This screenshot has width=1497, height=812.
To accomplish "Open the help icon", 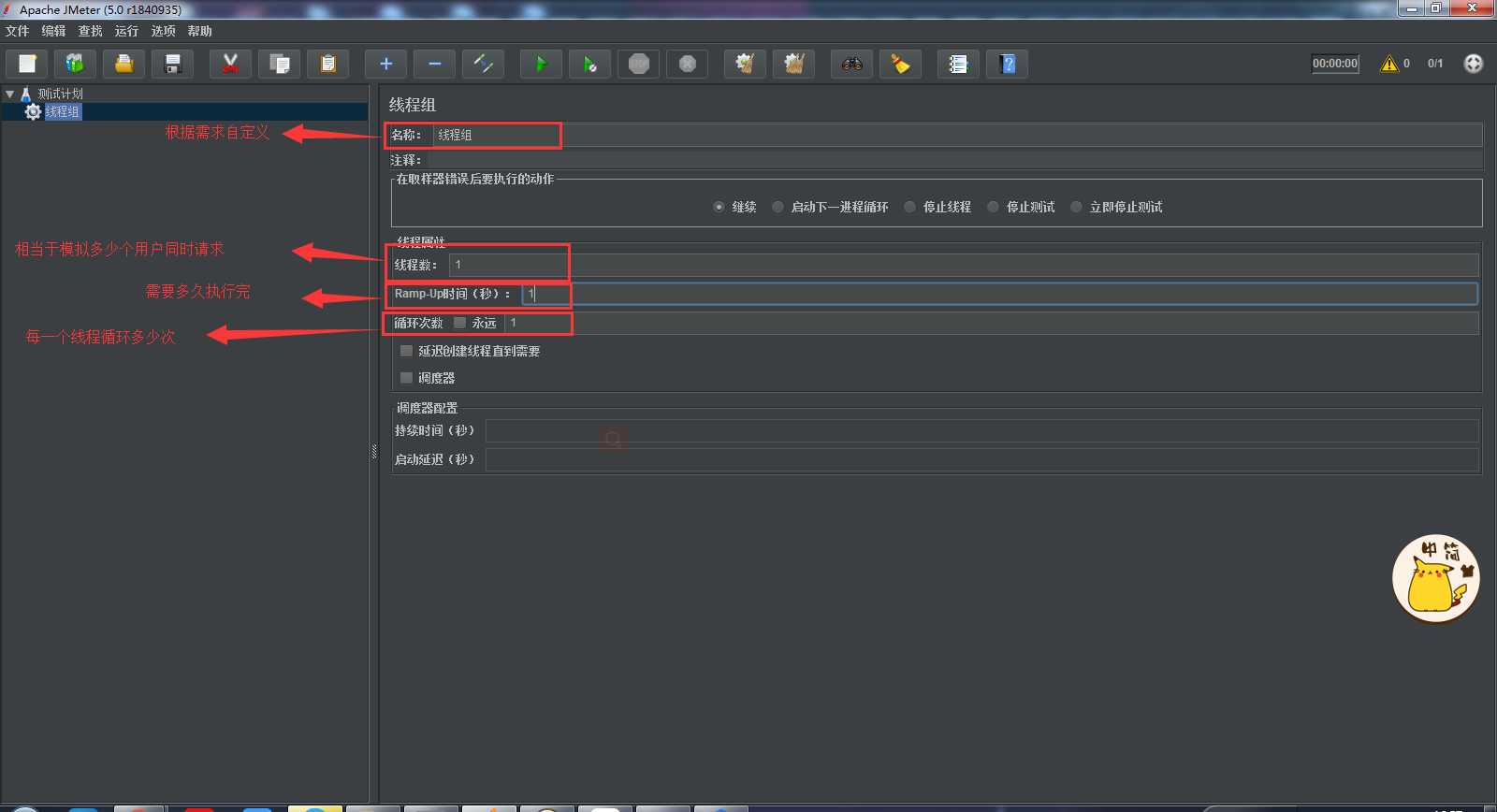I will click(x=1007, y=64).
